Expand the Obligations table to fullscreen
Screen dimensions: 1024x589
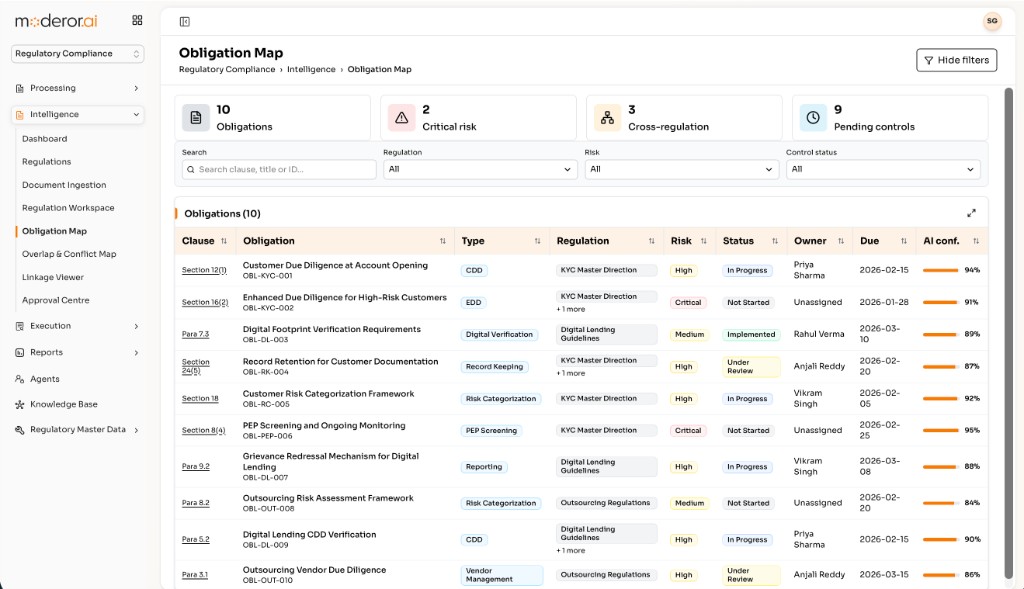[971, 213]
